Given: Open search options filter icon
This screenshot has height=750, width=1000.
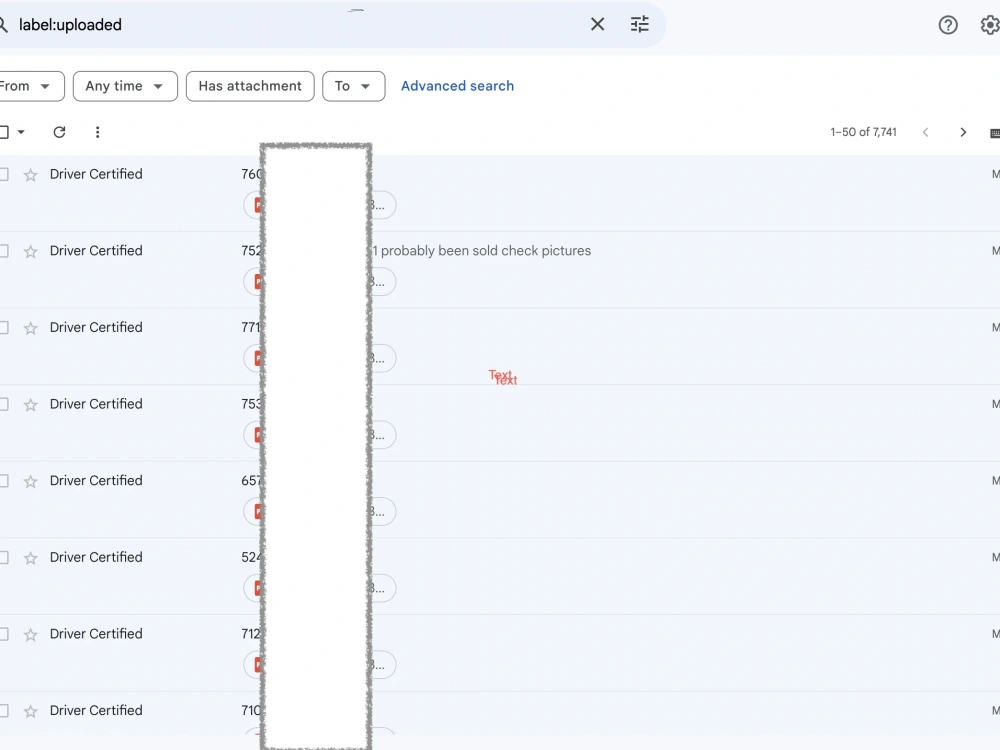Looking at the screenshot, I should coord(640,24).
